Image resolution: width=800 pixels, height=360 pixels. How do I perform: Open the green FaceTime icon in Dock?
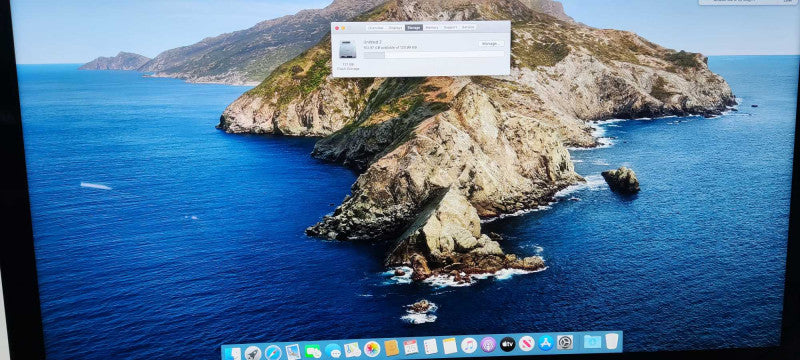tap(313, 351)
